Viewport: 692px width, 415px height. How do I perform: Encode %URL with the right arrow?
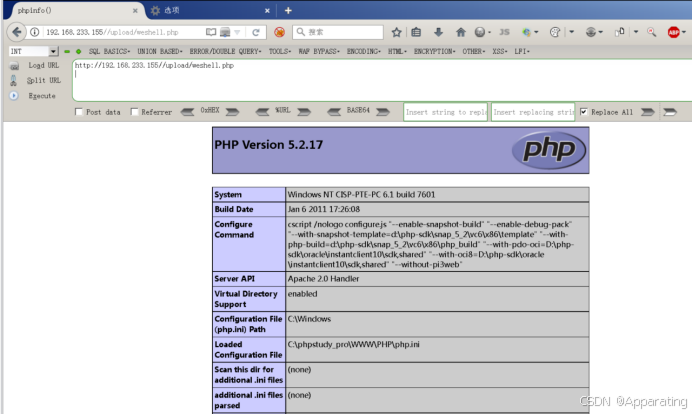(x=304, y=112)
